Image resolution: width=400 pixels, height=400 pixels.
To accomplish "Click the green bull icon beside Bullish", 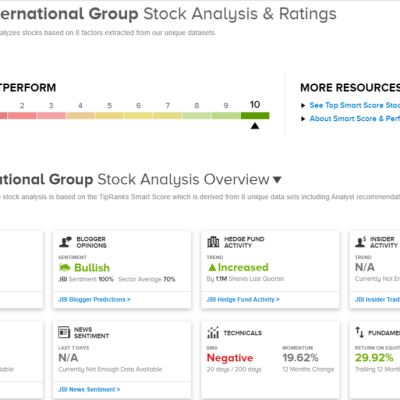I will 64,267.
